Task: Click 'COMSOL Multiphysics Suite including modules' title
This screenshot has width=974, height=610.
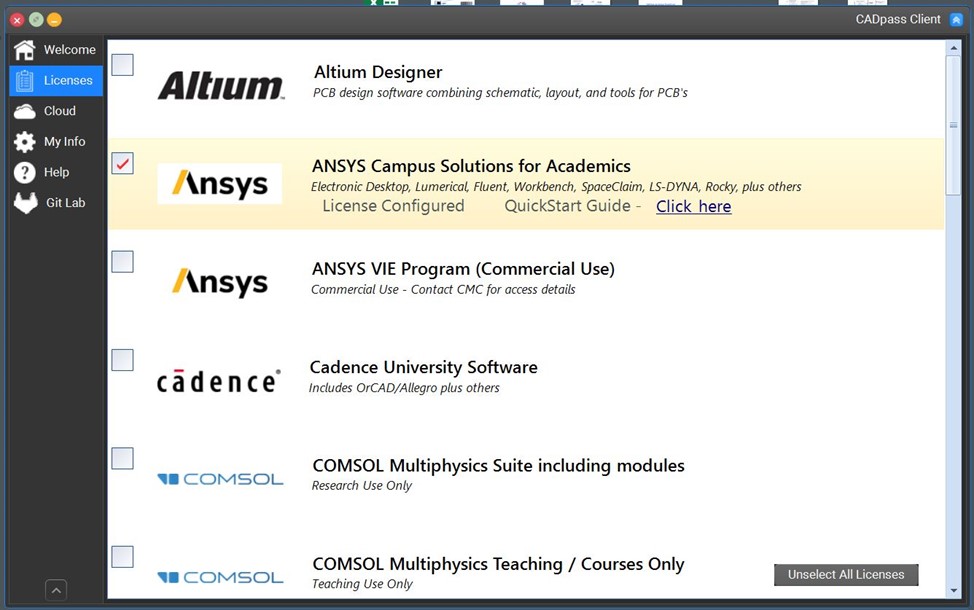Action: click(x=498, y=465)
